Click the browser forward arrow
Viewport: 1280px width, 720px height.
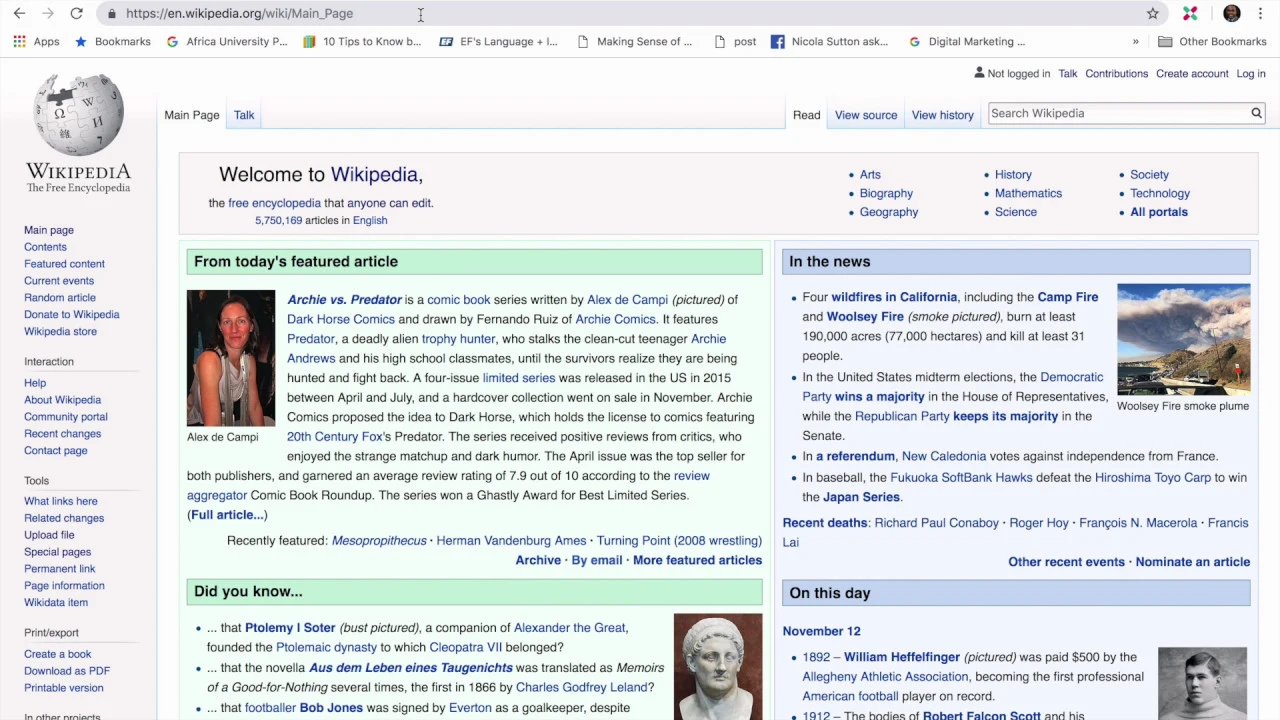[47, 13]
